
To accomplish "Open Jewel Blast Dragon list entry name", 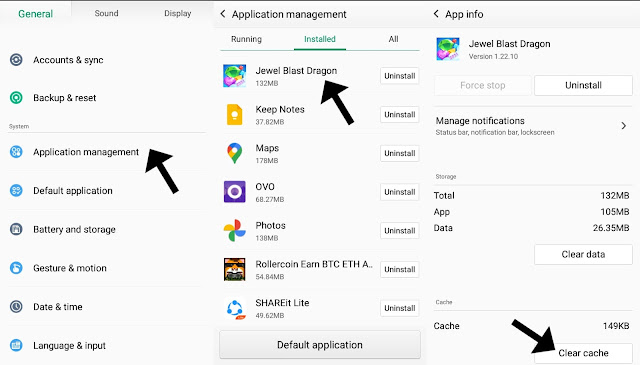I will [x=296, y=71].
